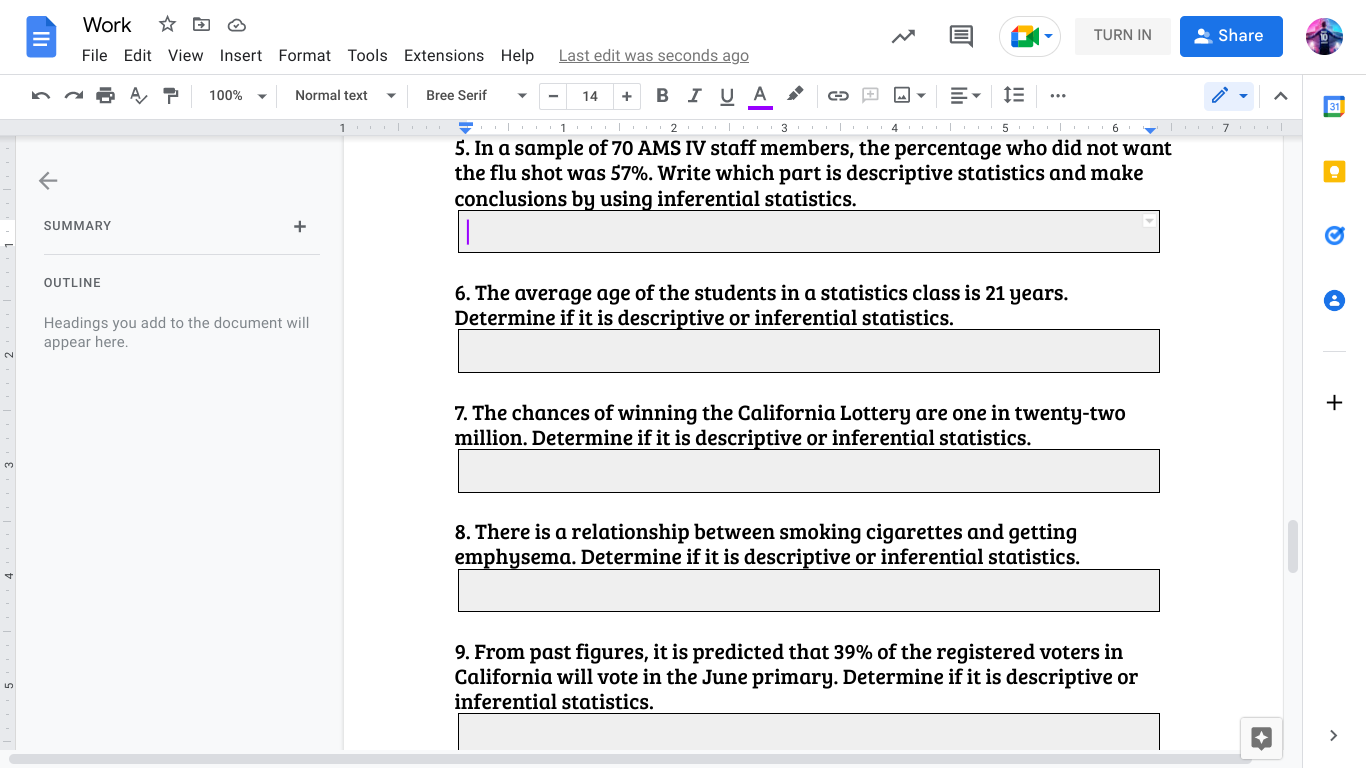Image resolution: width=1366 pixels, height=768 pixels.
Task: Open Contacts side panel
Action: click(x=1334, y=300)
